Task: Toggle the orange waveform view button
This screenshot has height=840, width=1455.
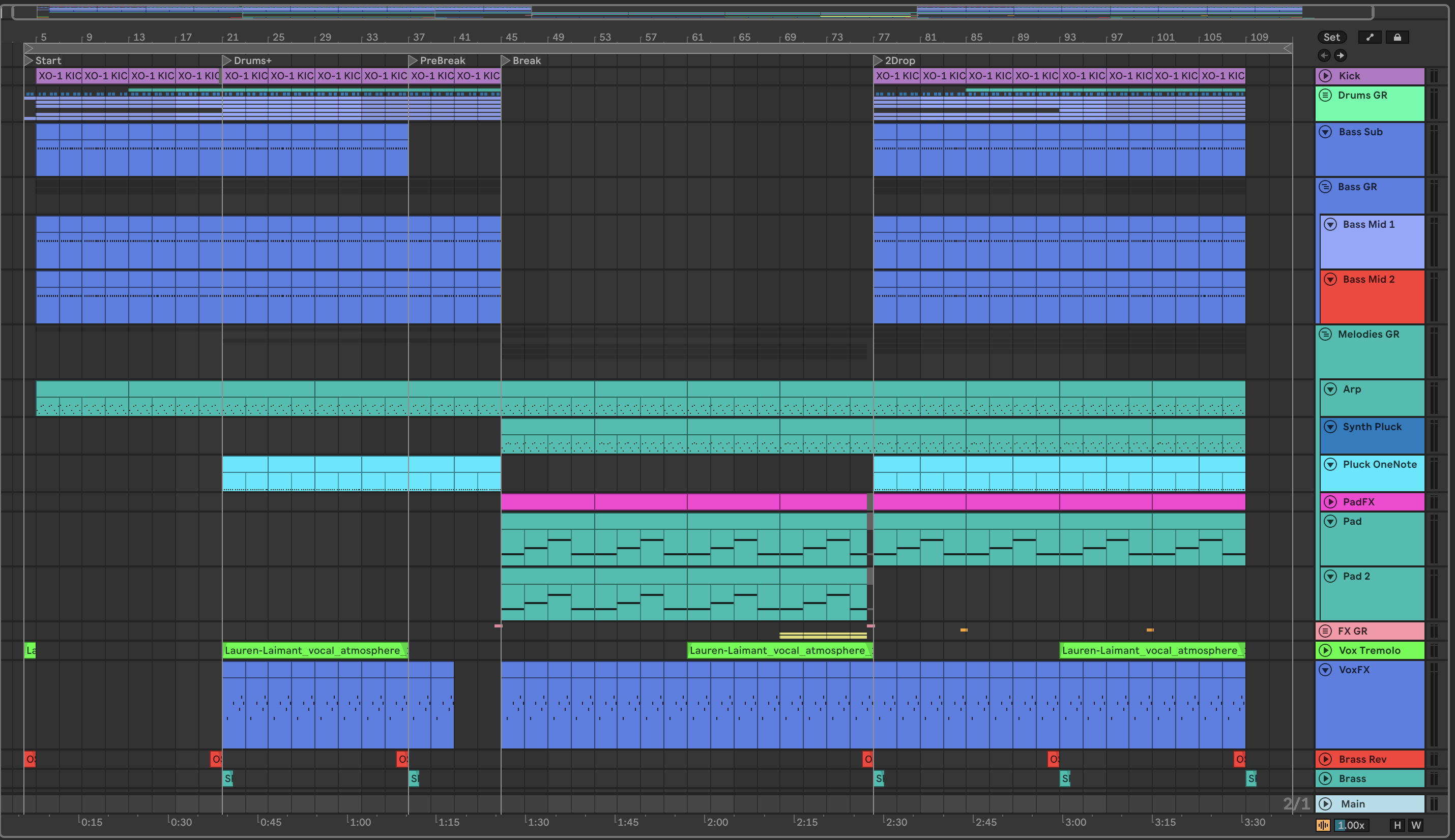Action: coord(1323,825)
